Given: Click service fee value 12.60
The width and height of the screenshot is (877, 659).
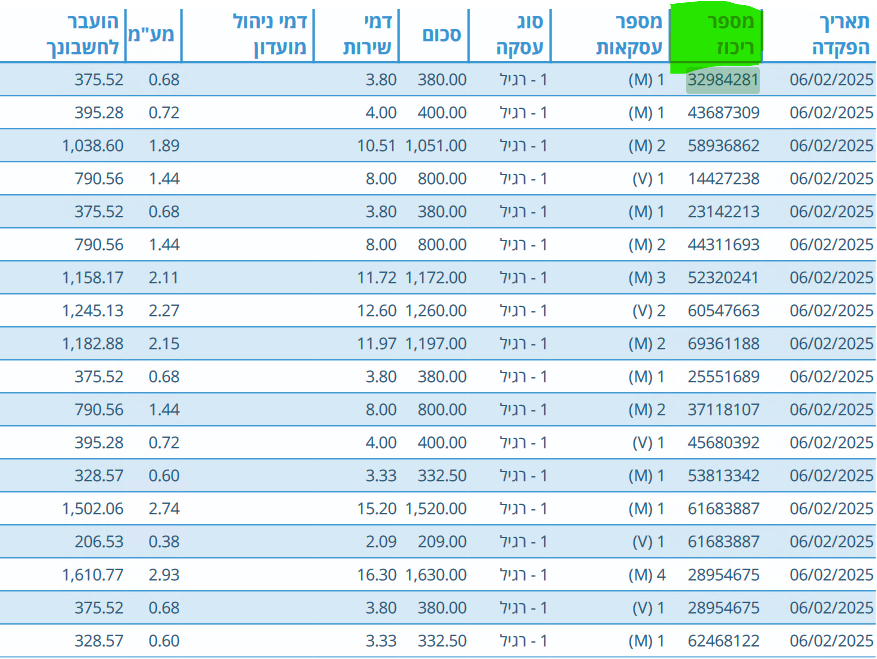Looking at the screenshot, I should tap(376, 311).
